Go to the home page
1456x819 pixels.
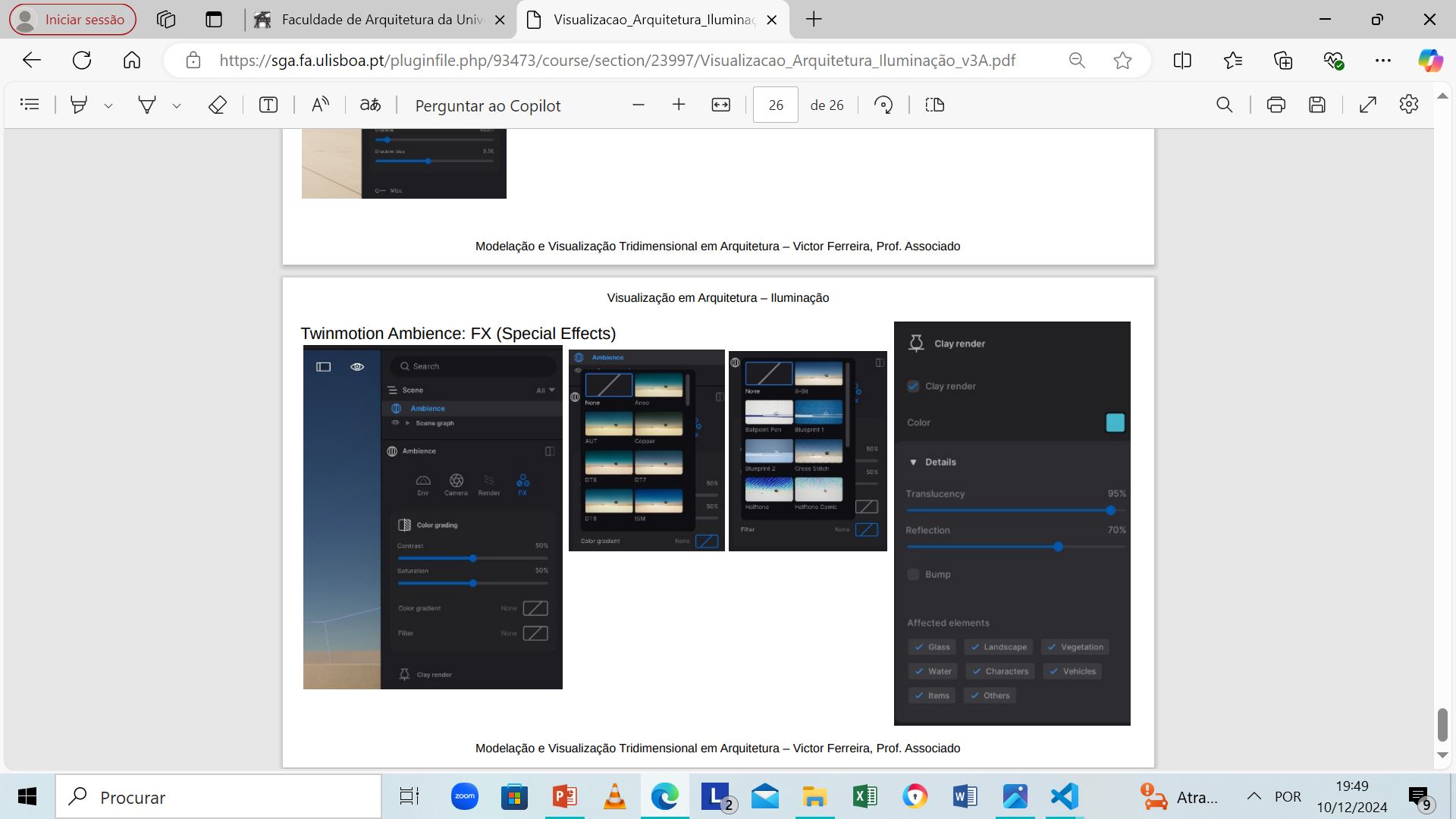pyautogui.click(x=132, y=60)
